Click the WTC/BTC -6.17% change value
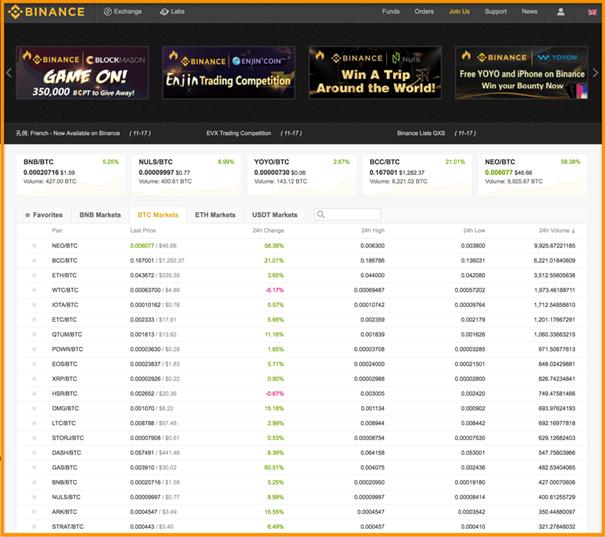 (275, 290)
